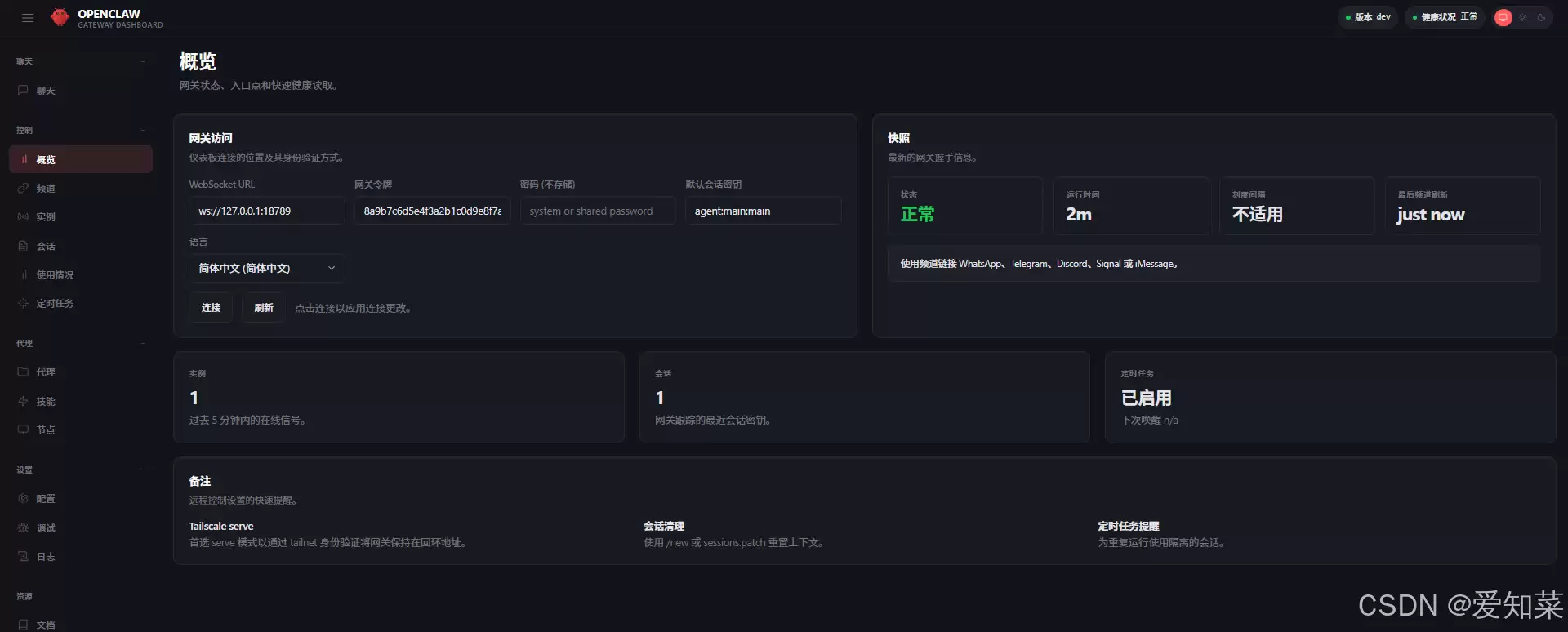Open 代理 agents folder icon
1568x632 pixels.
[23, 372]
